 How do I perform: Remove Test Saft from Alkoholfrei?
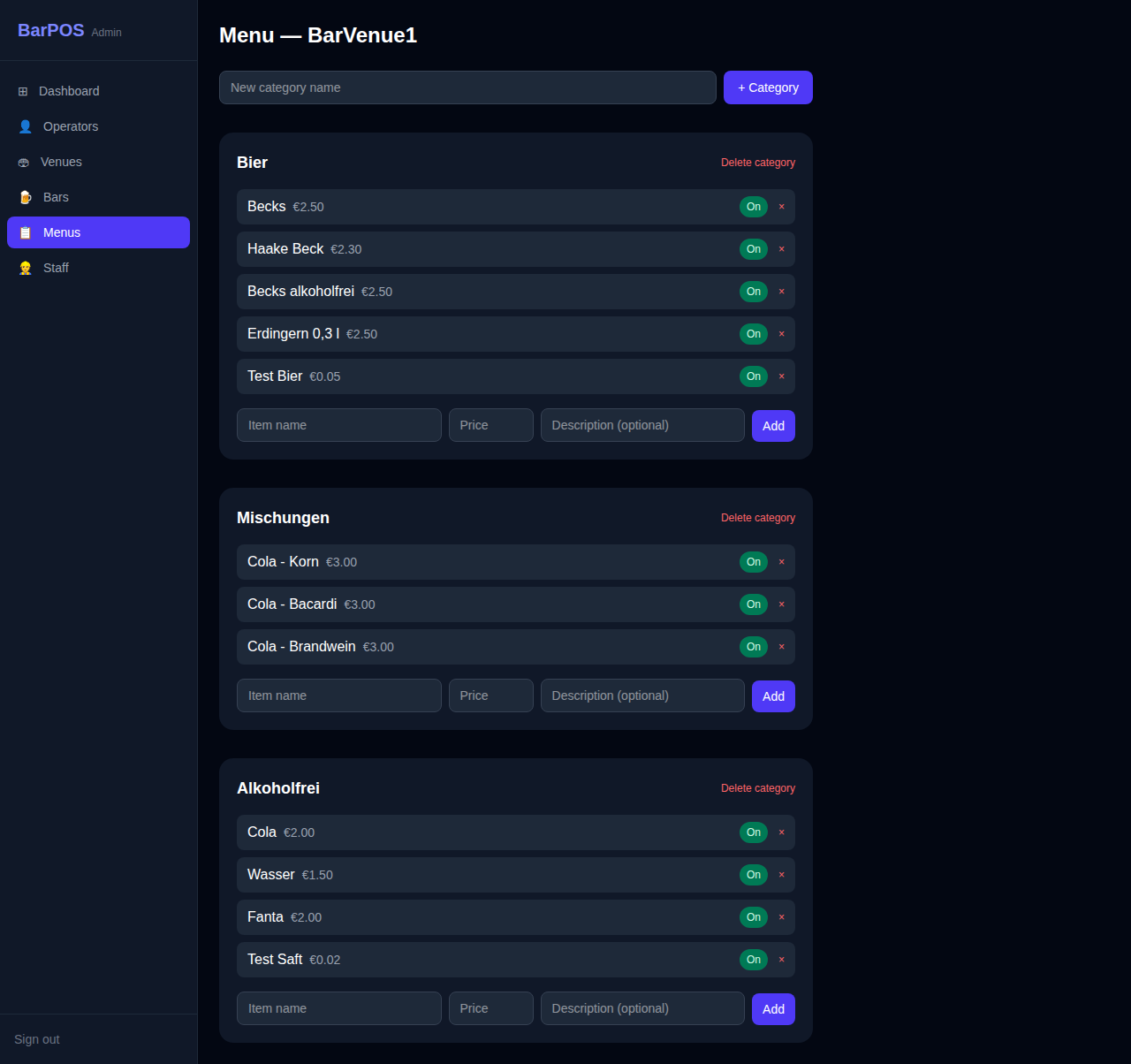click(x=781, y=959)
